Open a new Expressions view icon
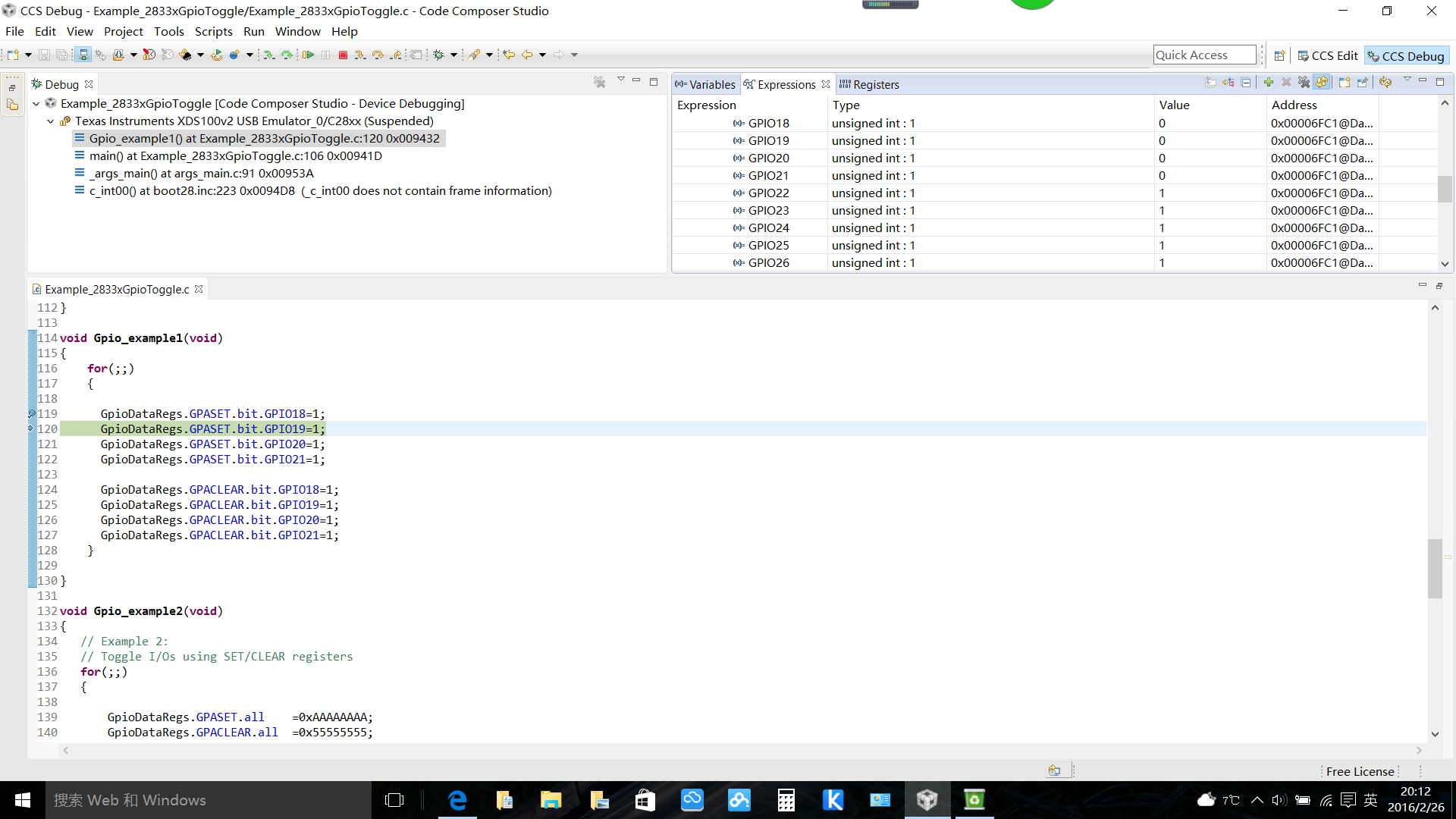Screen dimensions: 1456x819 click(1345, 82)
